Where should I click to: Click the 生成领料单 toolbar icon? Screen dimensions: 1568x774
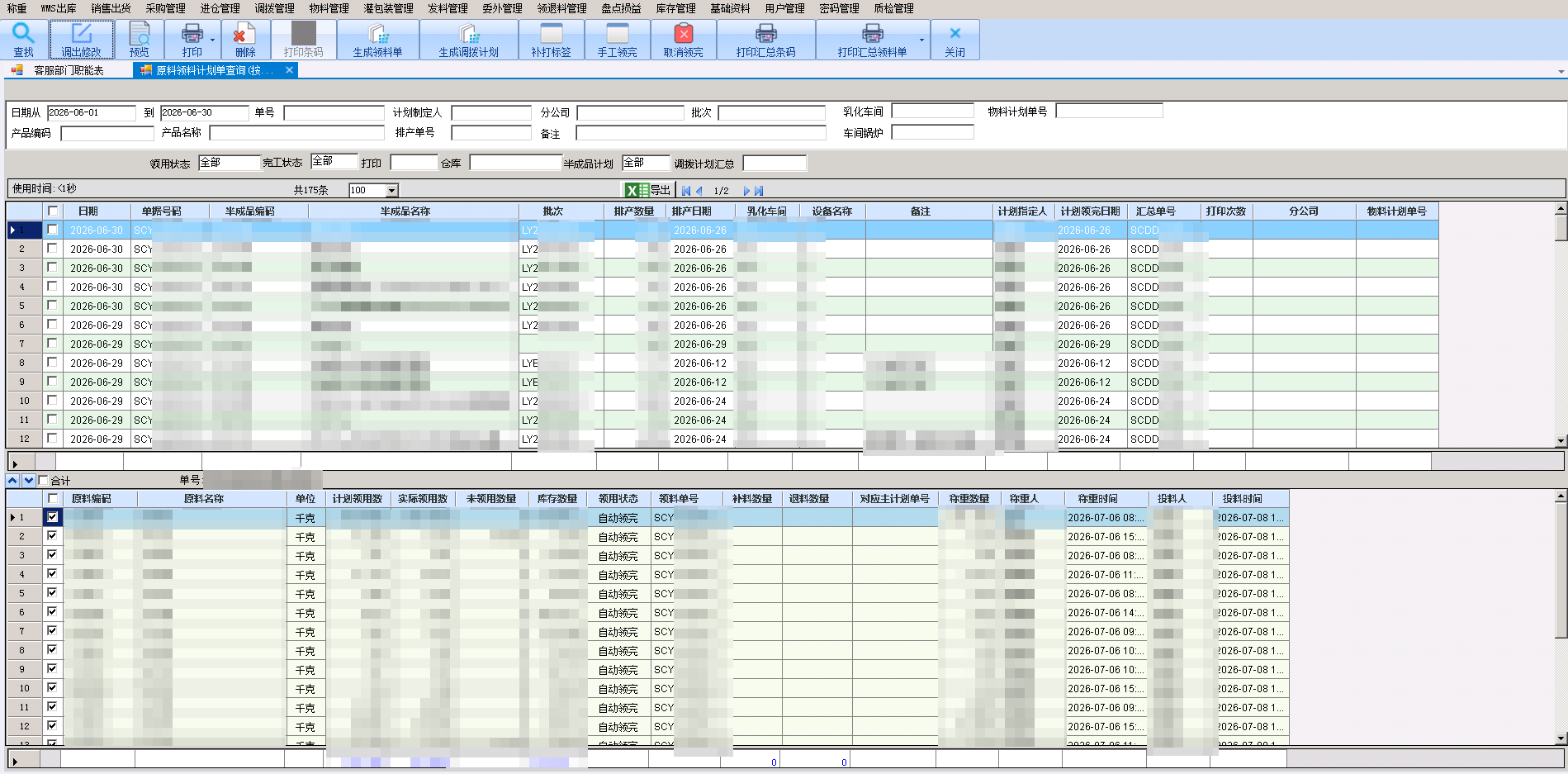pos(378,34)
